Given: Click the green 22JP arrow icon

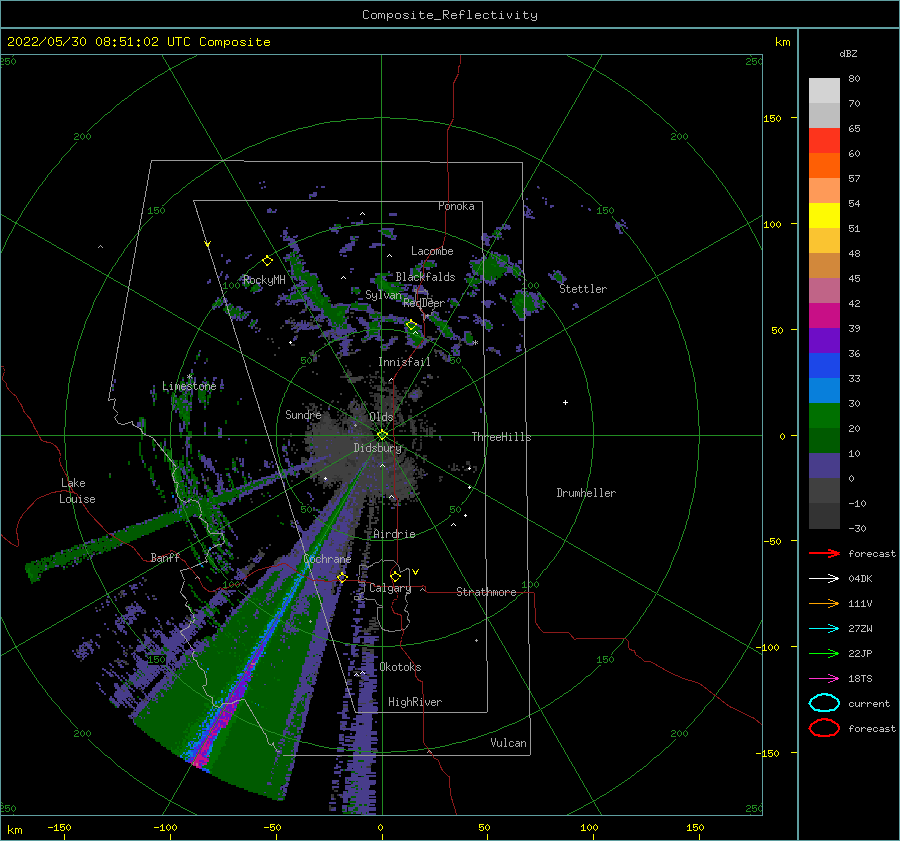Looking at the screenshot, I should (824, 653).
